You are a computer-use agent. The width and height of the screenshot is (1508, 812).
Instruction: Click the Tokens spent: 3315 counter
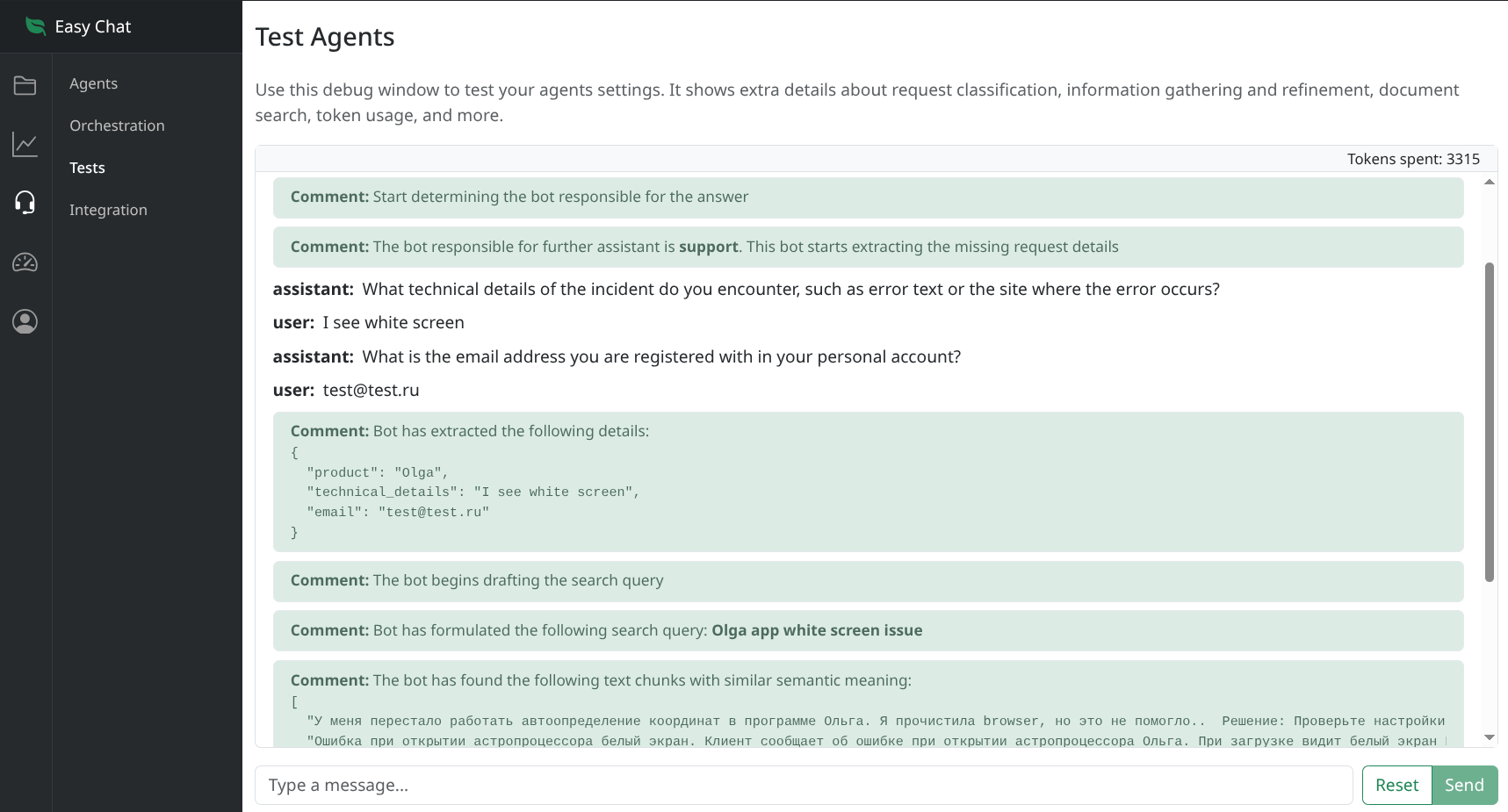(1412, 159)
